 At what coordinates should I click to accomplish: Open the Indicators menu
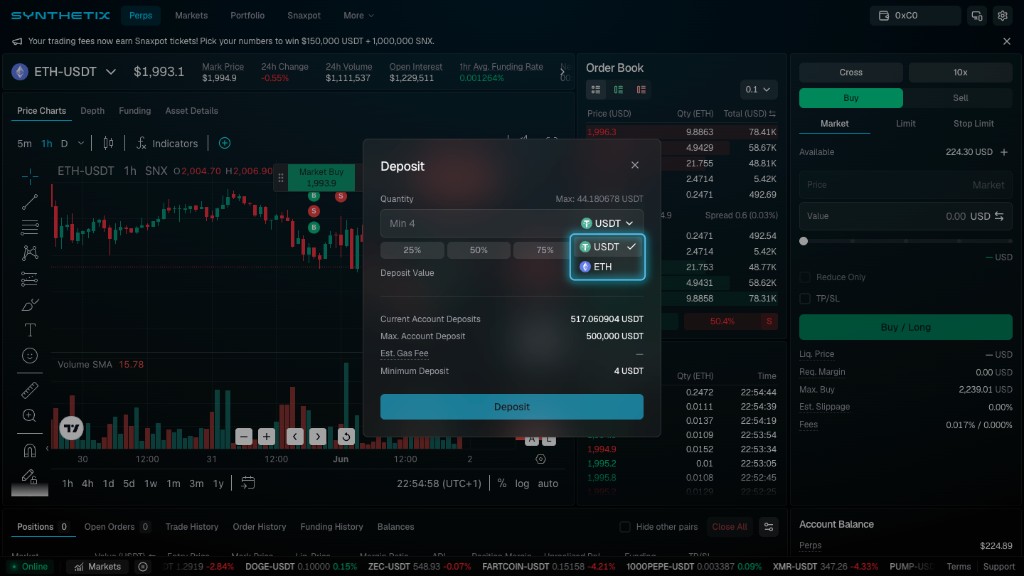167,143
